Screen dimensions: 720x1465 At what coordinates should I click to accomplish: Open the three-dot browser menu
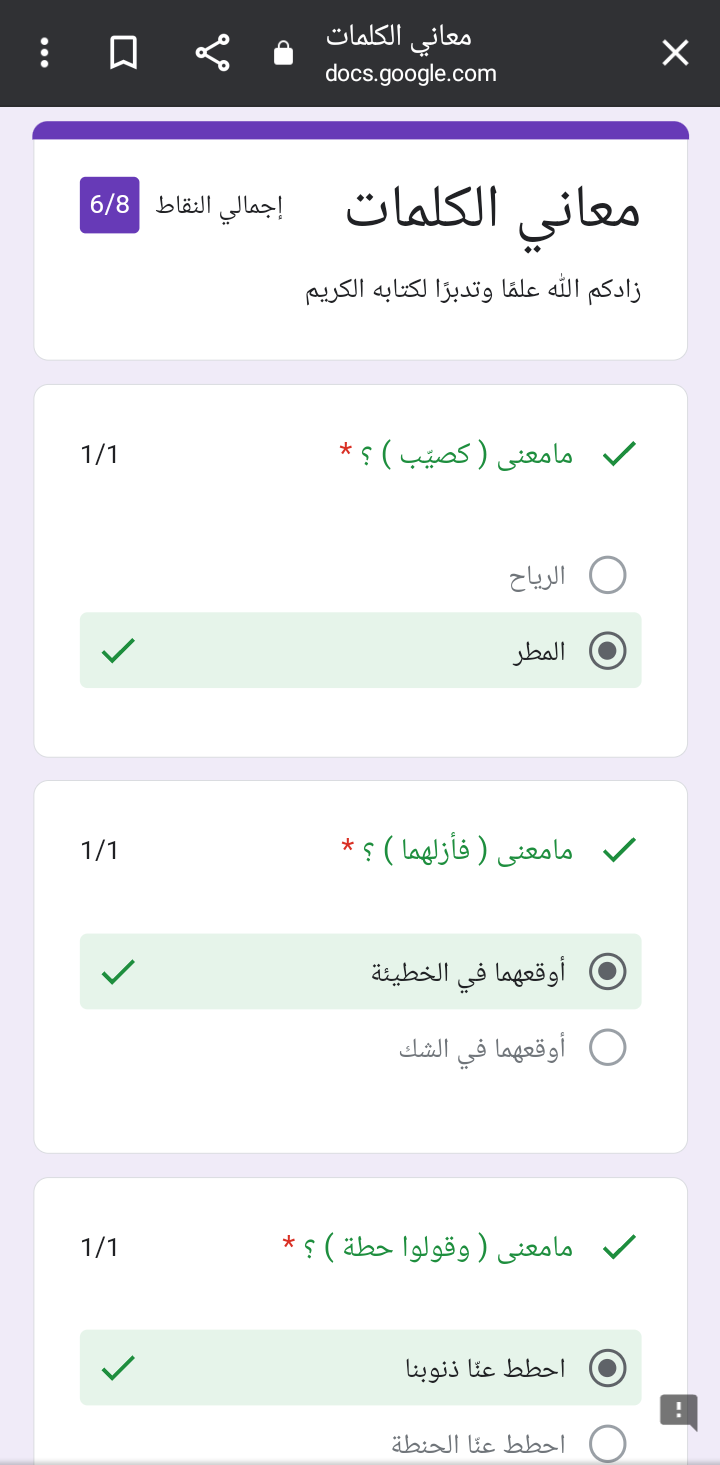pyautogui.click(x=44, y=53)
